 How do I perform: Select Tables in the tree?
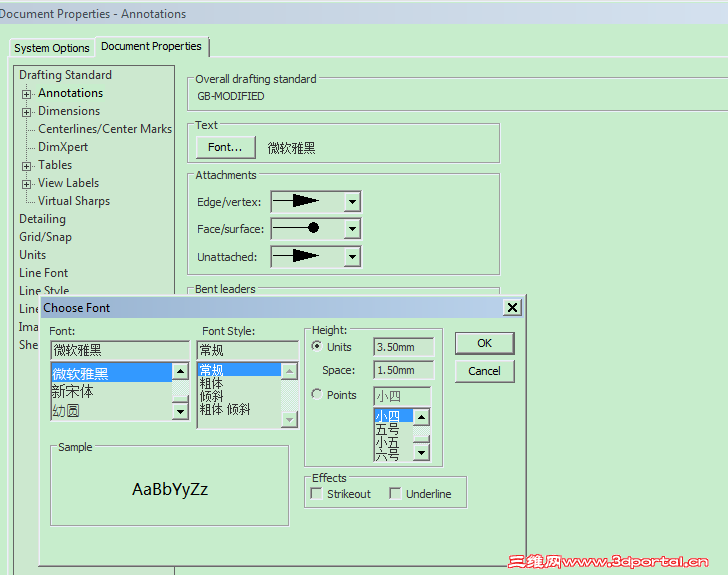[55, 165]
